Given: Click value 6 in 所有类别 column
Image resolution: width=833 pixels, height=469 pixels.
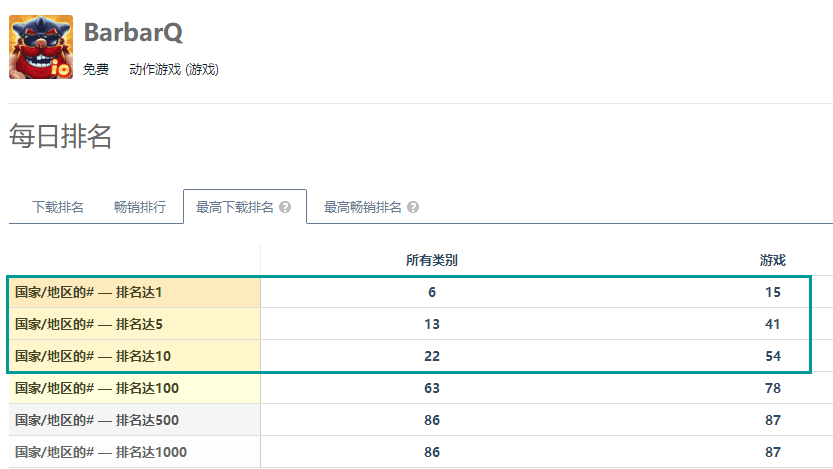Looking at the screenshot, I should coord(432,292).
